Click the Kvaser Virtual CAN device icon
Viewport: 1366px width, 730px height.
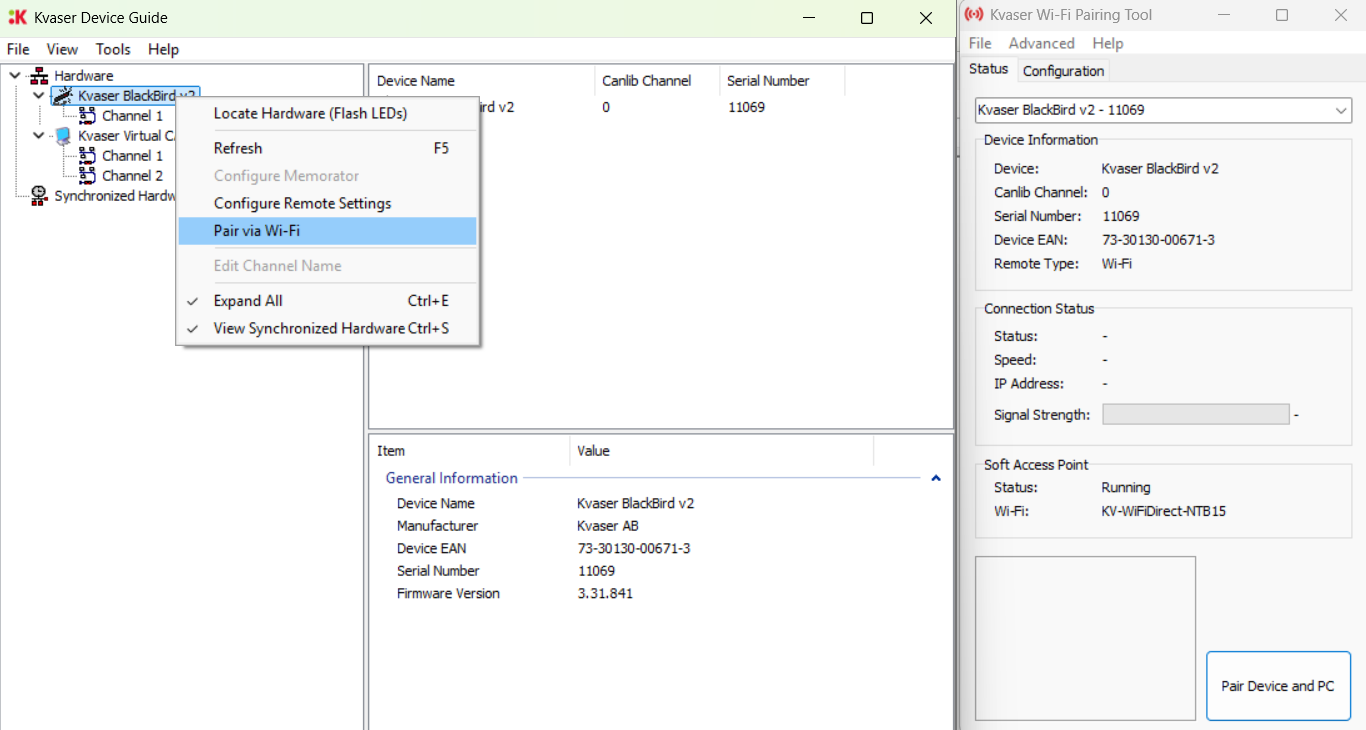tap(63, 136)
